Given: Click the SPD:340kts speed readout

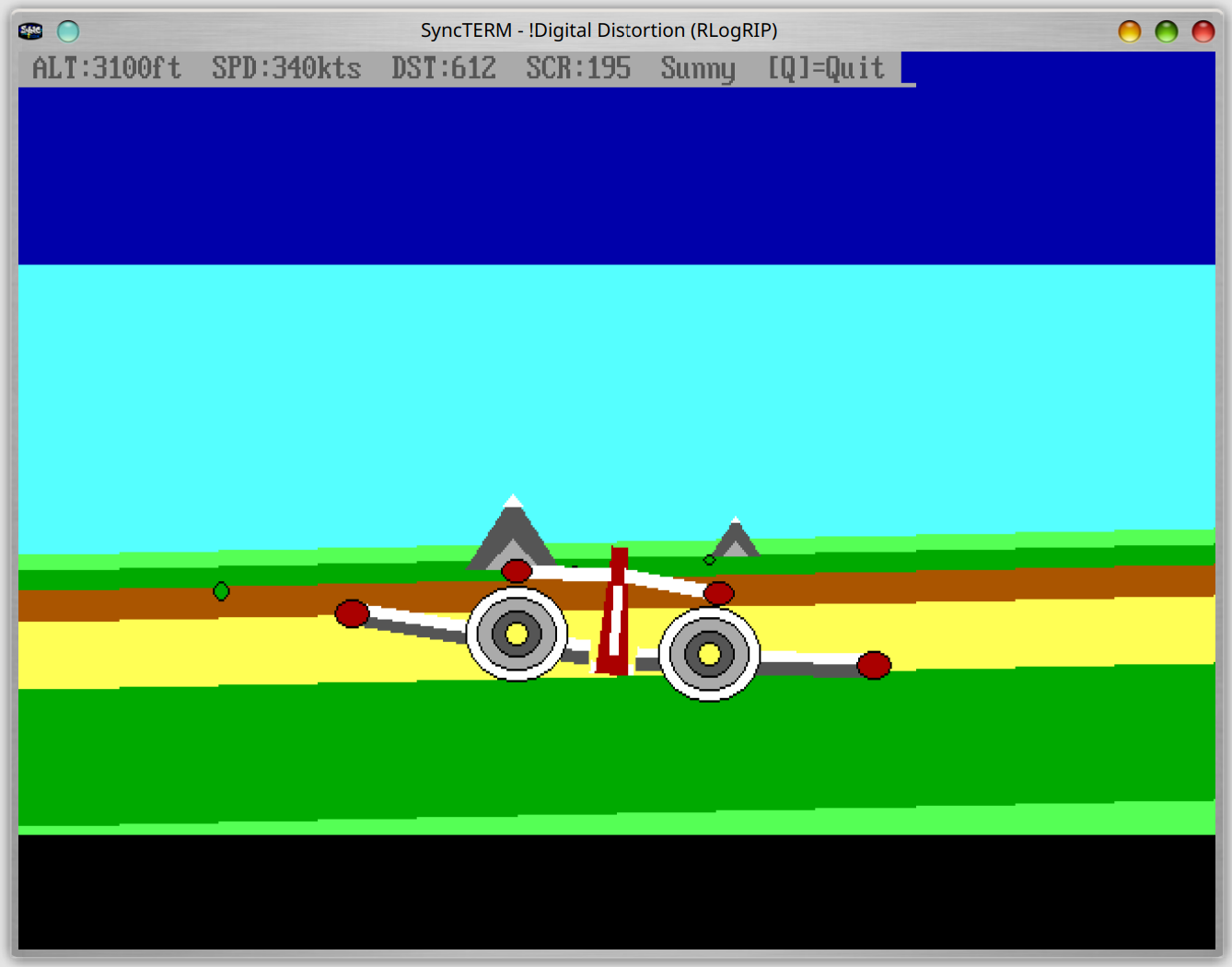Looking at the screenshot, I should pos(286,68).
